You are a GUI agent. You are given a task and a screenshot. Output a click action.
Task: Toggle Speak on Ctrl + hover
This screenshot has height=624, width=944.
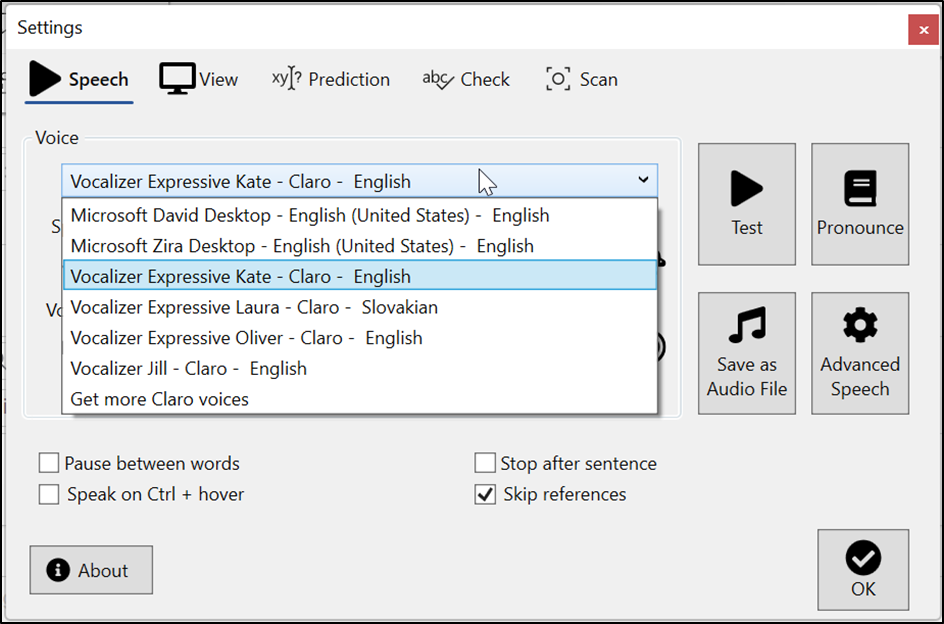tap(49, 494)
